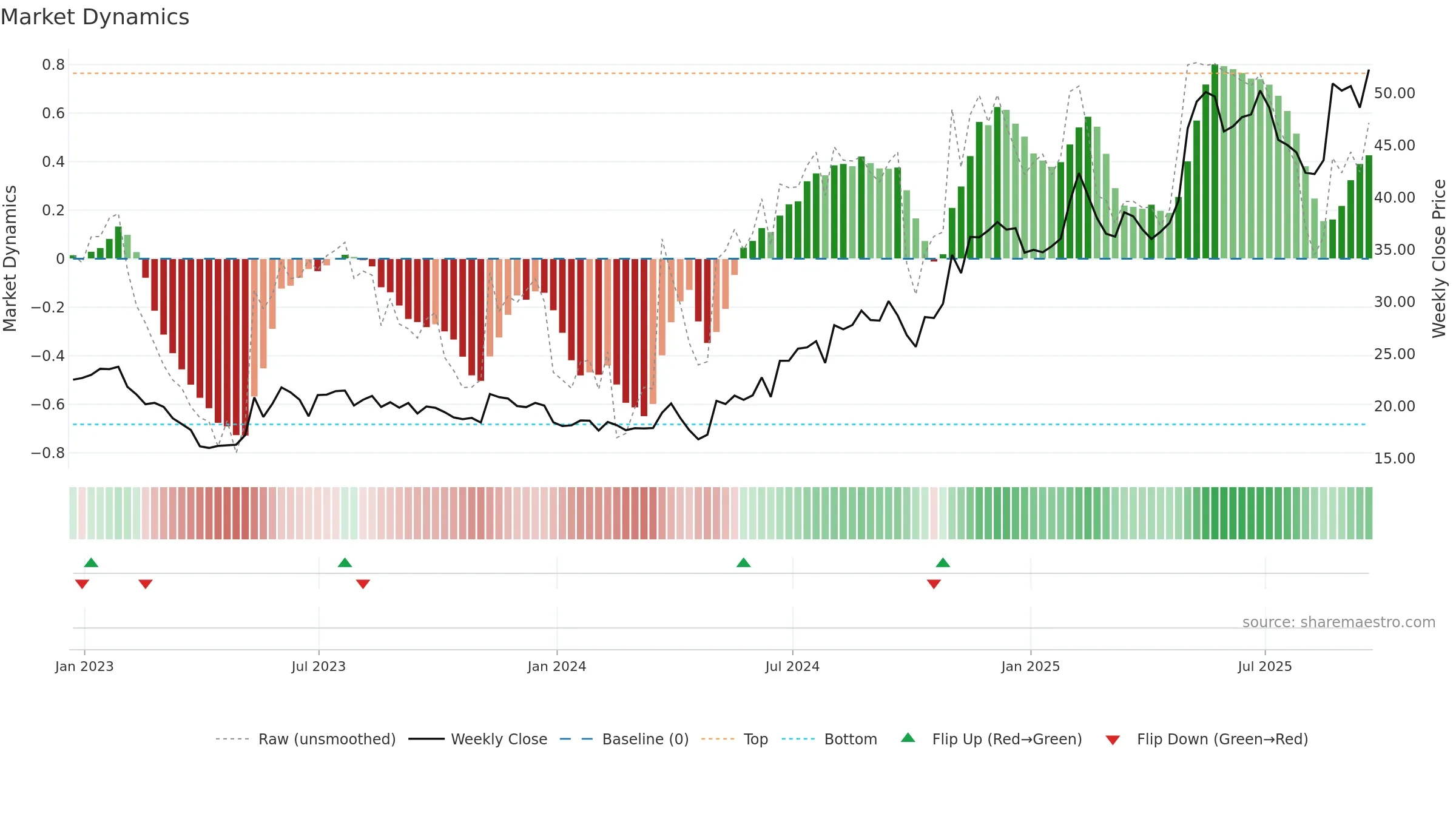
Task: Click the red Flip Down marker in Feb 2023
Action: pyautogui.click(x=145, y=584)
